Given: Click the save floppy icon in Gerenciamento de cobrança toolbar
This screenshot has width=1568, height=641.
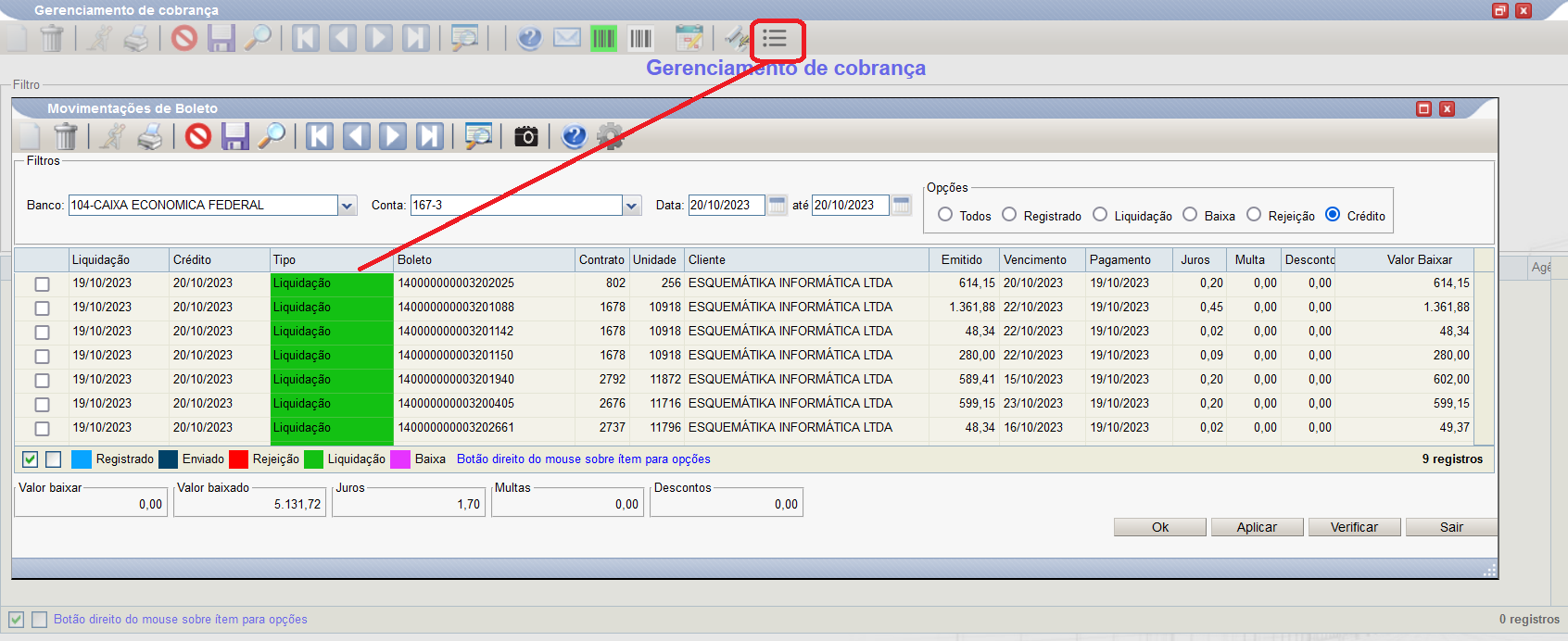Looking at the screenshot, I should (x=221, y=38).
